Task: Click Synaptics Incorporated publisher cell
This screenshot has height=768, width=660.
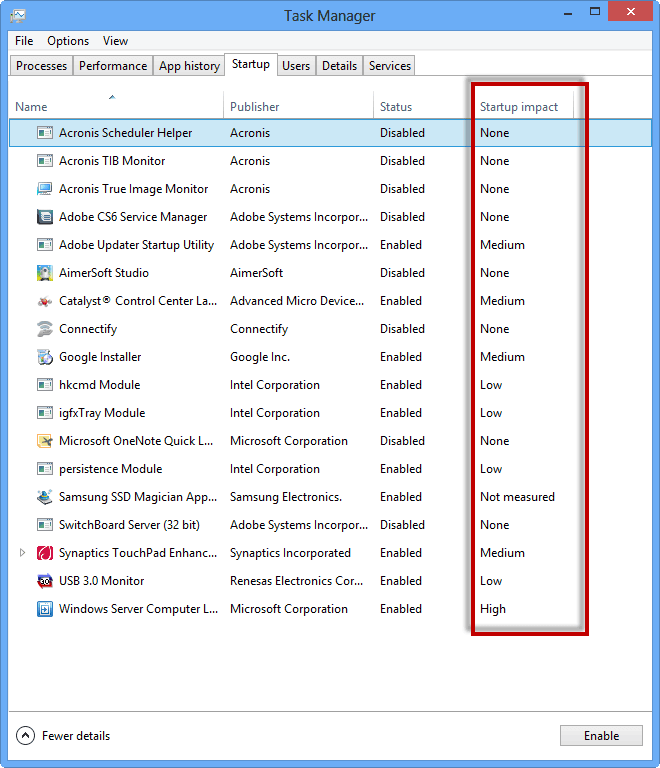Action: pyautogui.click(x=290, y=553)
